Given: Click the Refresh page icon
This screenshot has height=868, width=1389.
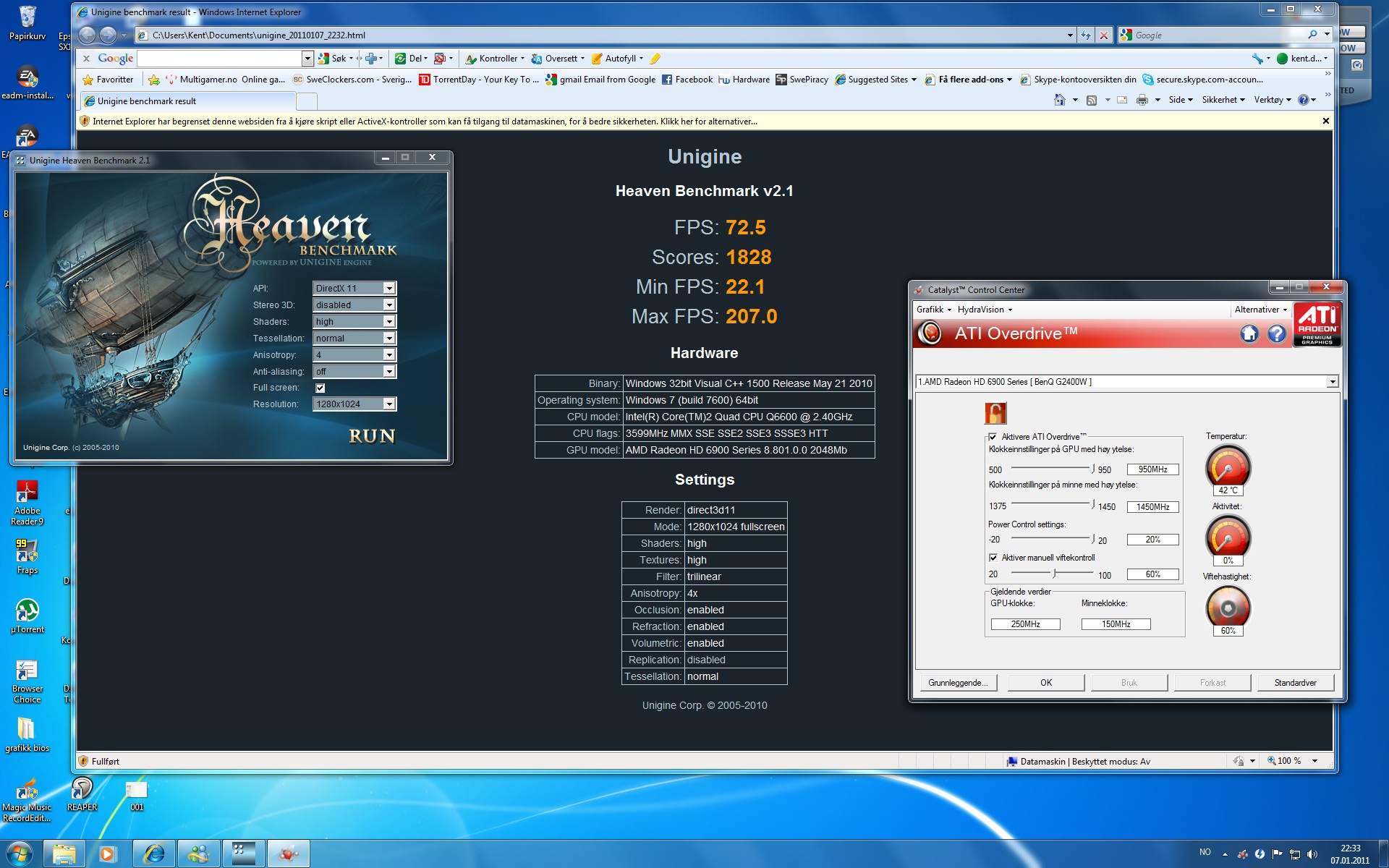Looking at the screenshot, I should 1085,35.
